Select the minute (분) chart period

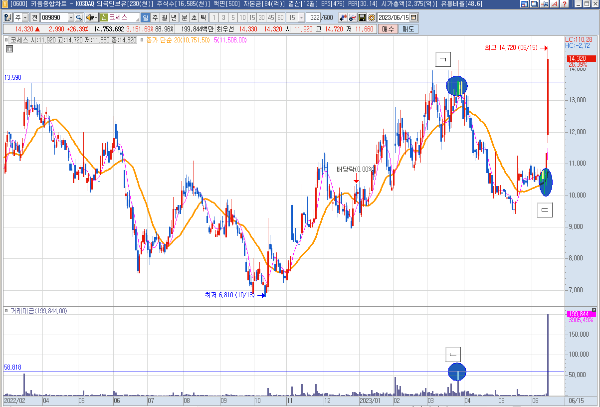pos(184,18)
